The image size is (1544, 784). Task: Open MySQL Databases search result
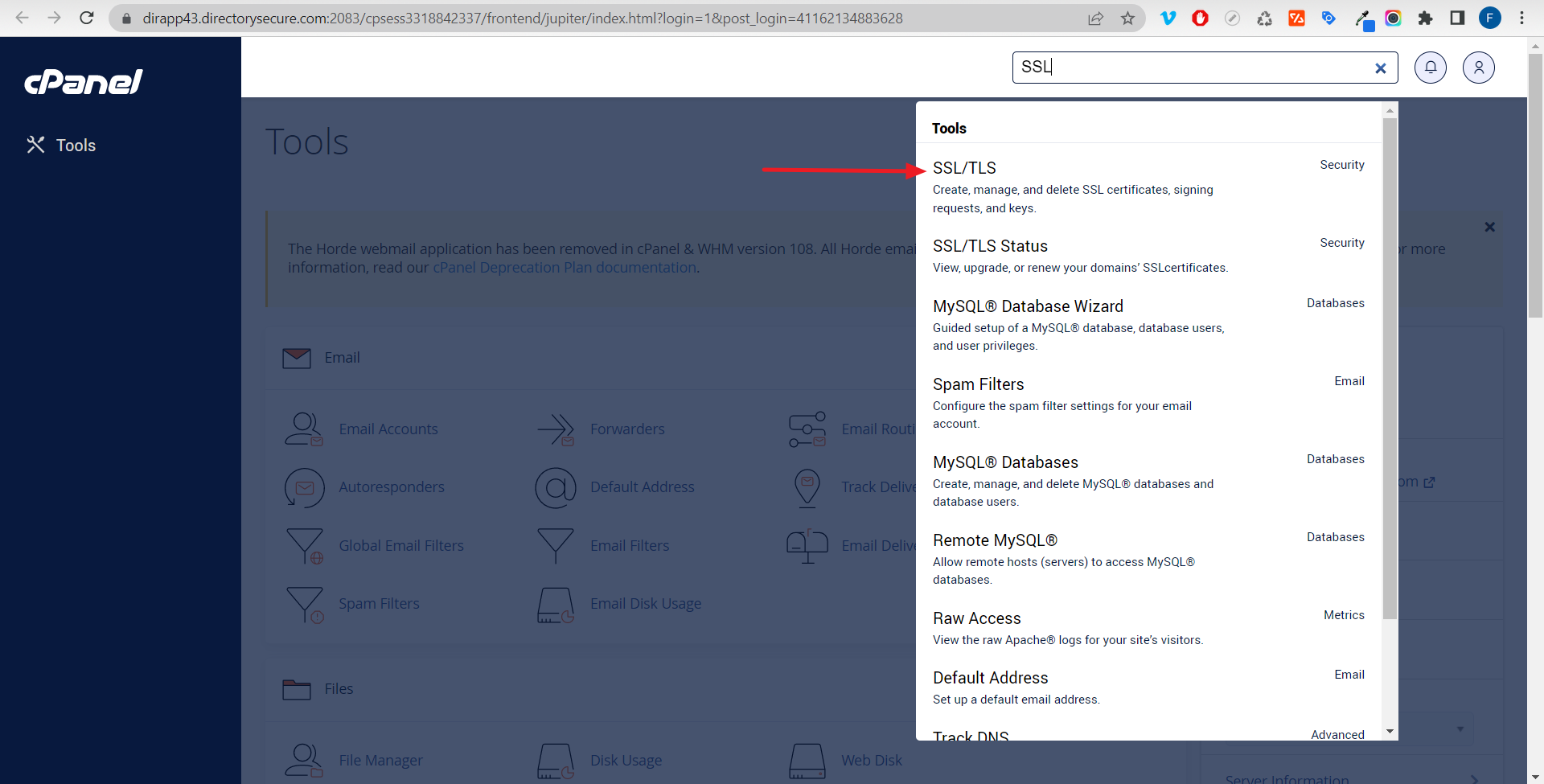point(1005,462)
